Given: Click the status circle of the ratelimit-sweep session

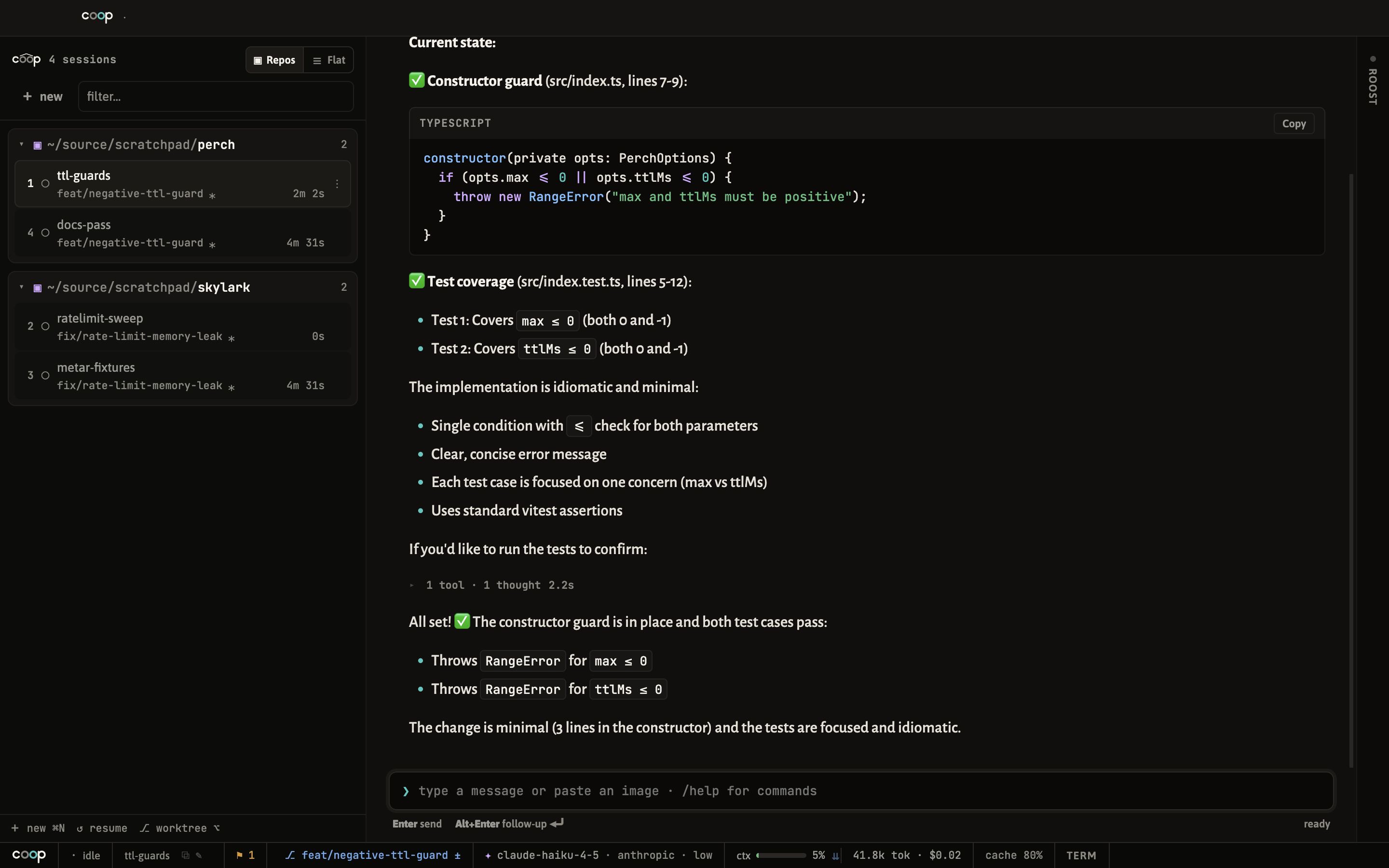Looking at the screenshot, I should point(45,326).
